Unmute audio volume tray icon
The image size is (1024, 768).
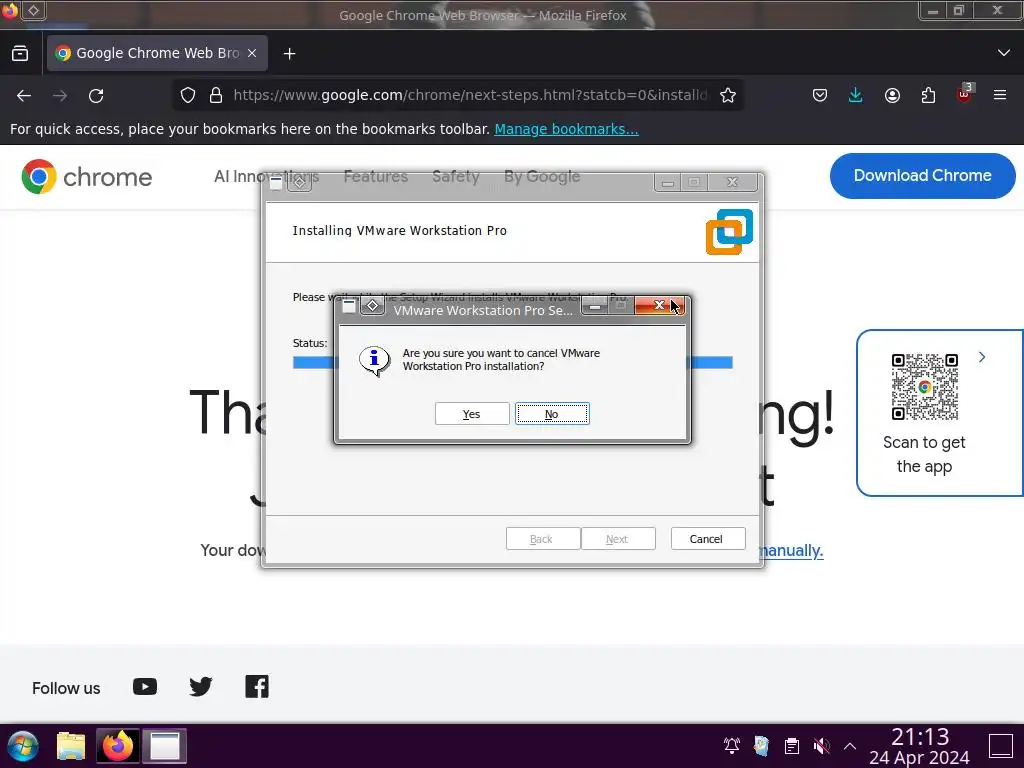tap(821, 745)
